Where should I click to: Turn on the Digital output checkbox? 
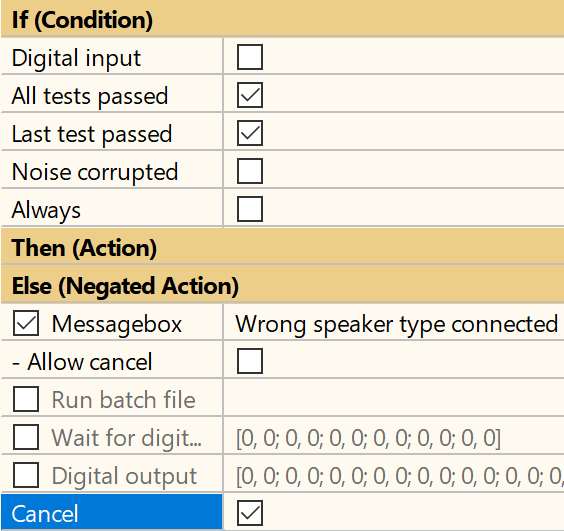tap(26, 475)
